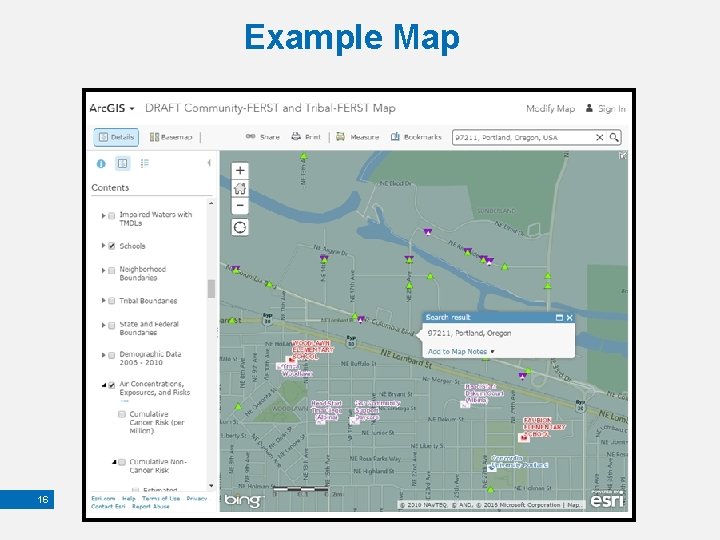This screenshot has width=720, height=540.
Task: Expand Demographic Data 2005-2010 layer
Action: 103,355
